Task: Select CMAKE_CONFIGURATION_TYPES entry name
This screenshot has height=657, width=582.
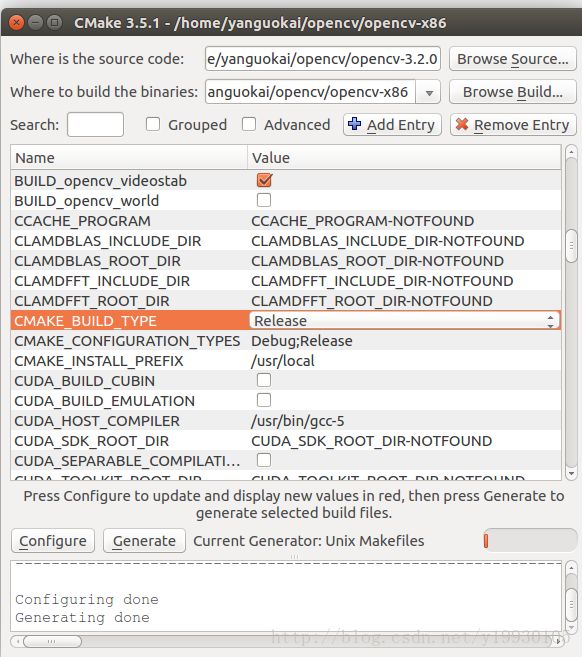Action: 127,341
